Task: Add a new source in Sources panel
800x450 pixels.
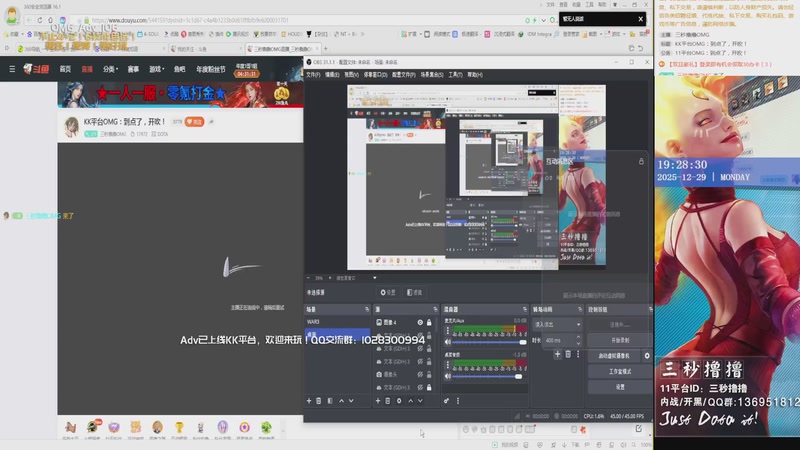Action: 378,401
